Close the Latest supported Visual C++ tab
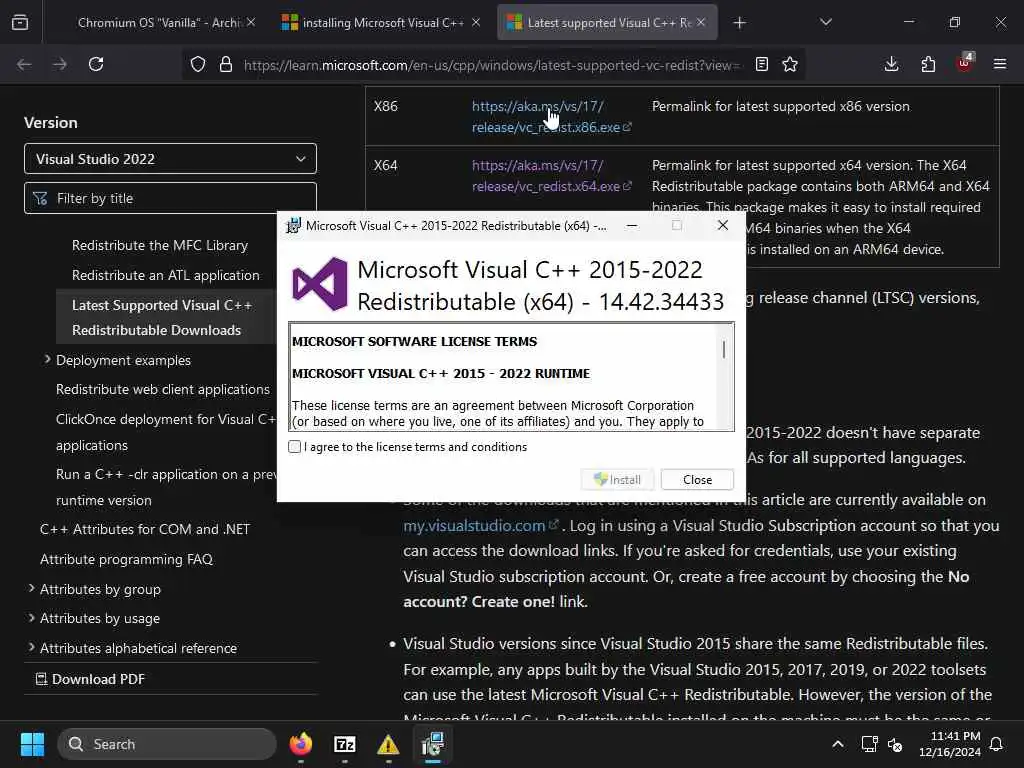The image size is (1024, 768). click(701, 22)
